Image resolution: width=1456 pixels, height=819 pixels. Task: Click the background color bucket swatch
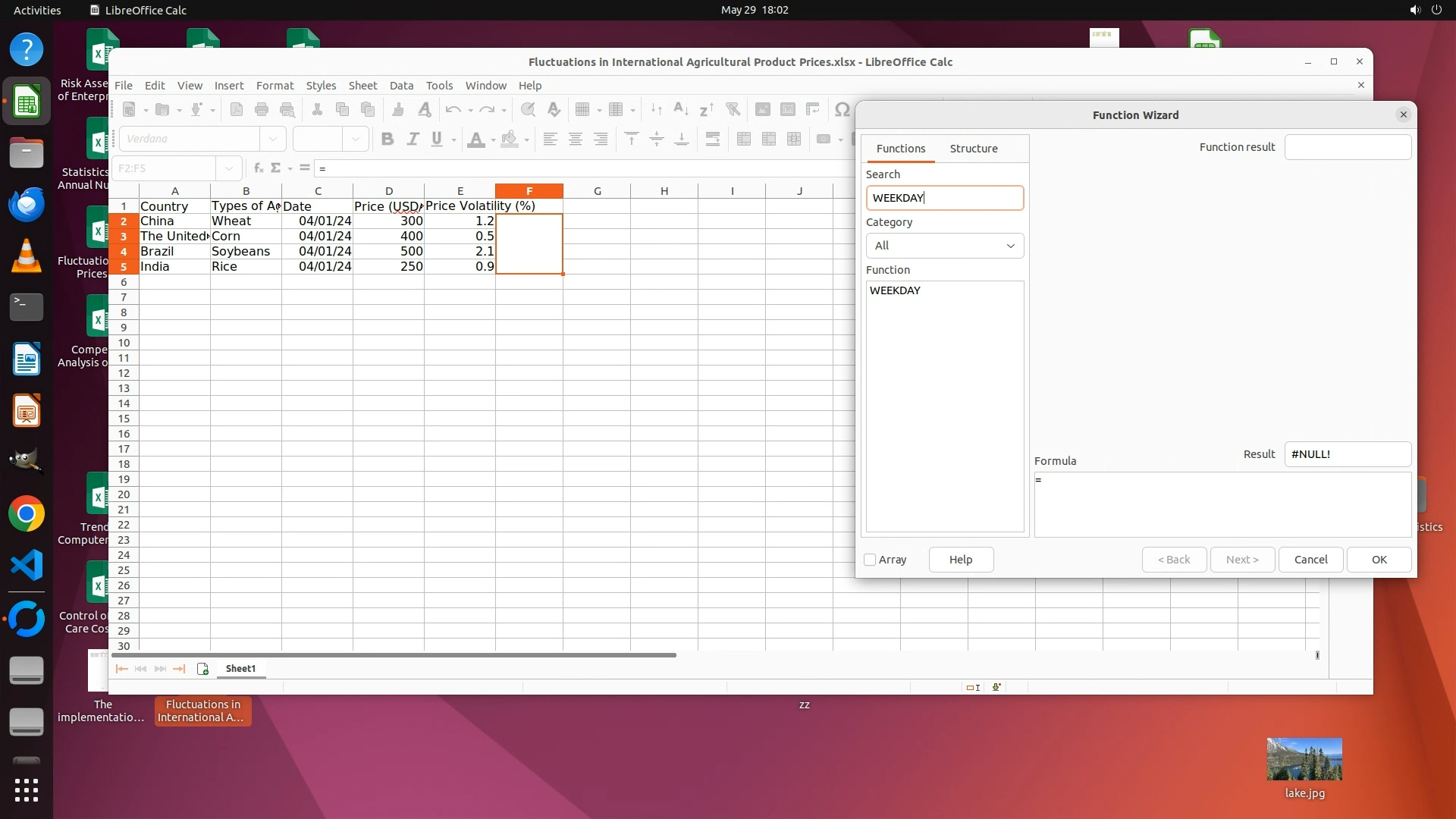[x=510, y=140]
